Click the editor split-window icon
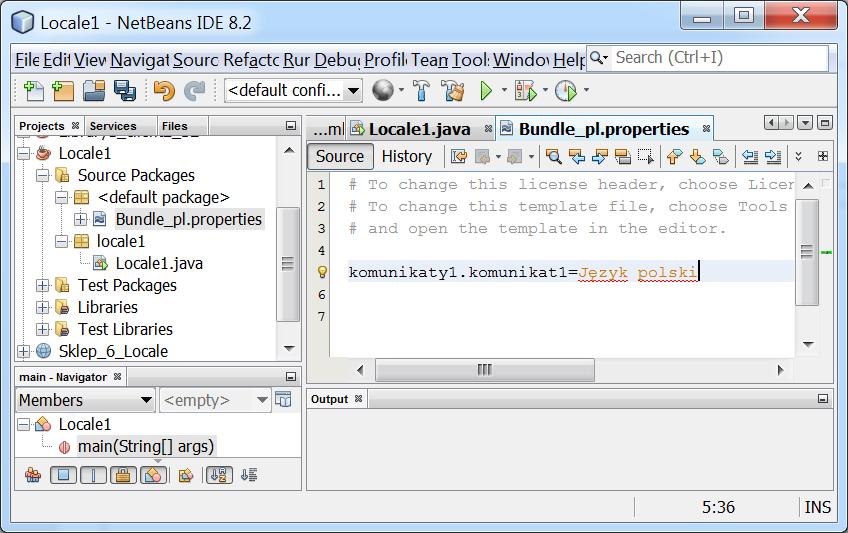The width and height of the screenshot is (848, 533). click(823, 156)
